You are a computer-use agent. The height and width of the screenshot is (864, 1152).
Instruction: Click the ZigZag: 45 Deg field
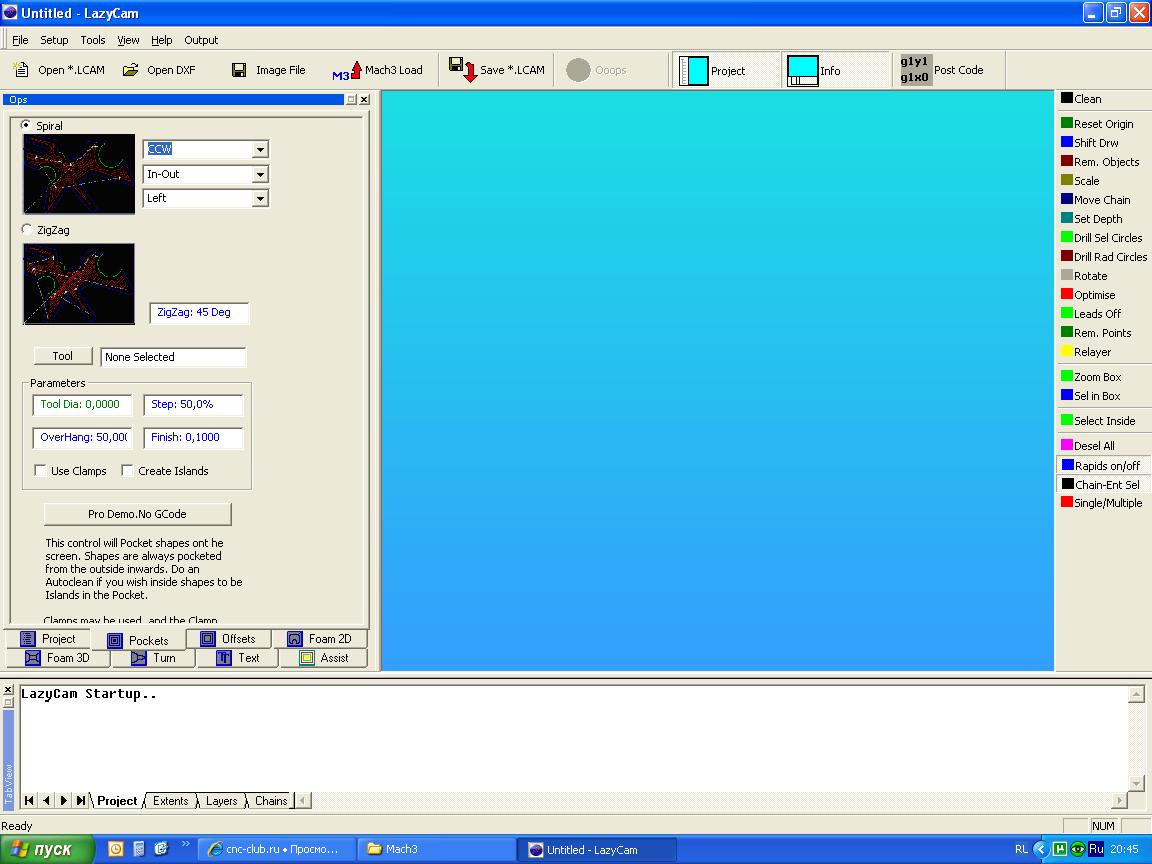199,312
